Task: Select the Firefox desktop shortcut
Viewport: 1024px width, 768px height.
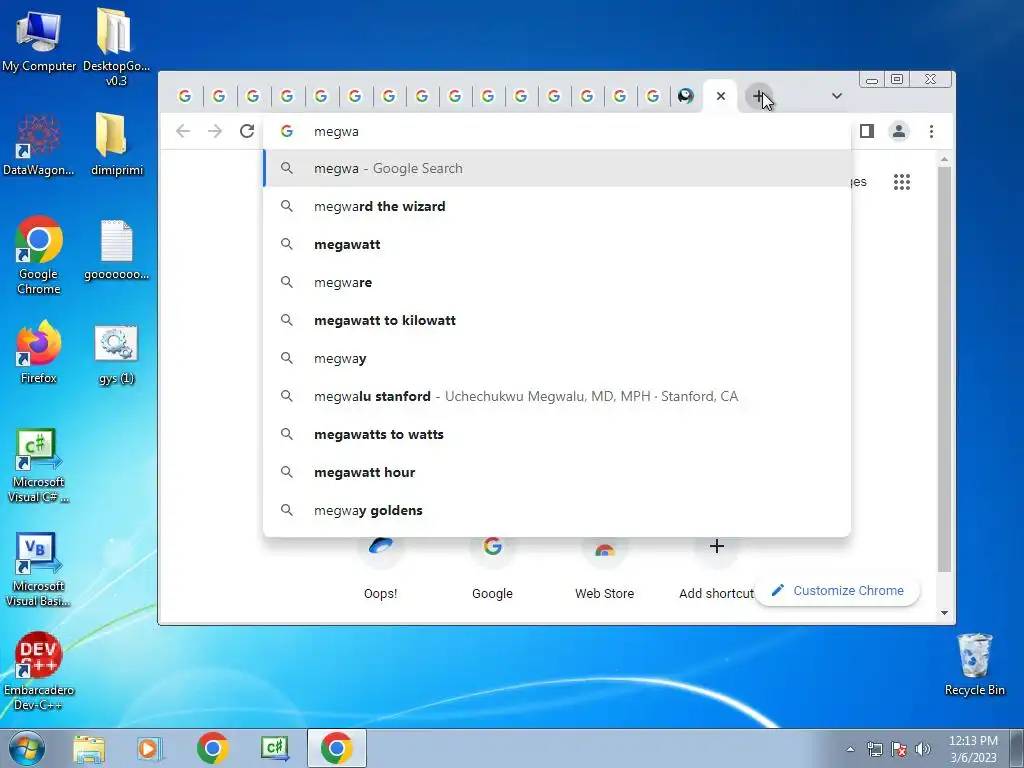Action: click(x=39, y=352)
